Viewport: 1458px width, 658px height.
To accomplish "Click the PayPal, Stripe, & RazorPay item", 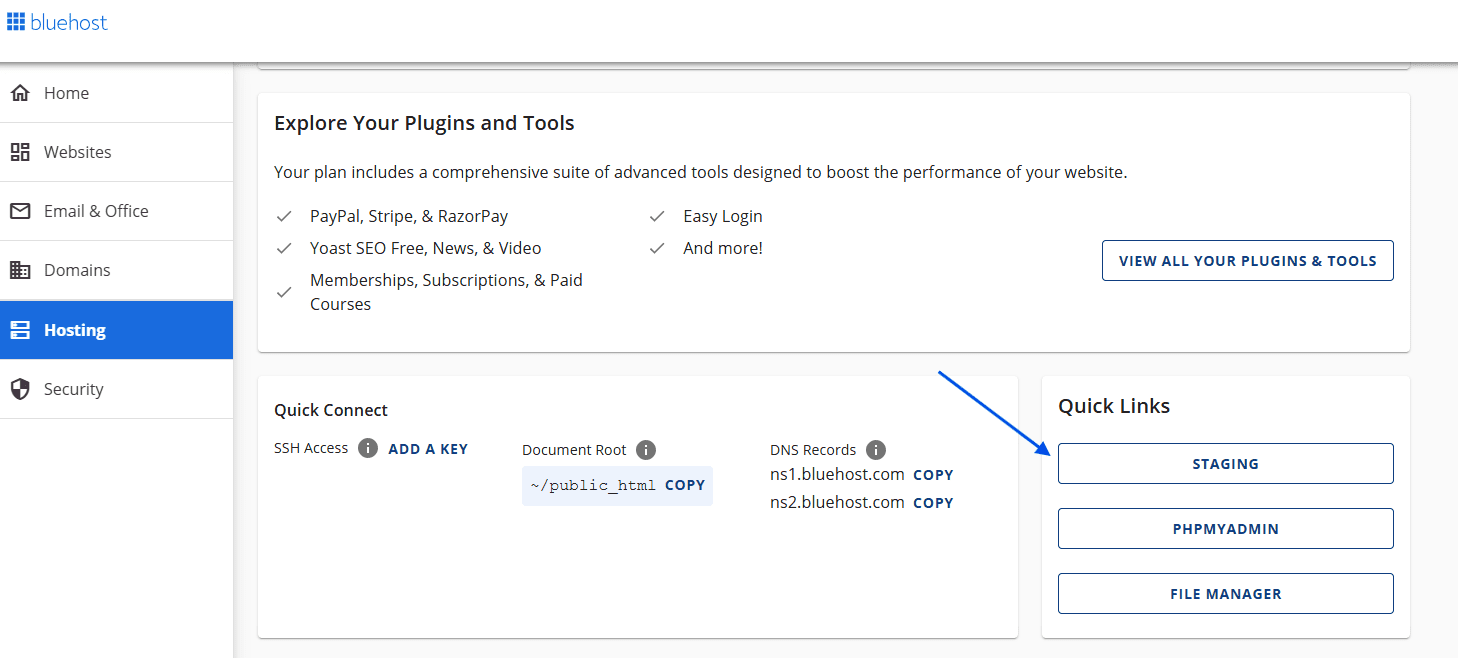I will (409, 216).
